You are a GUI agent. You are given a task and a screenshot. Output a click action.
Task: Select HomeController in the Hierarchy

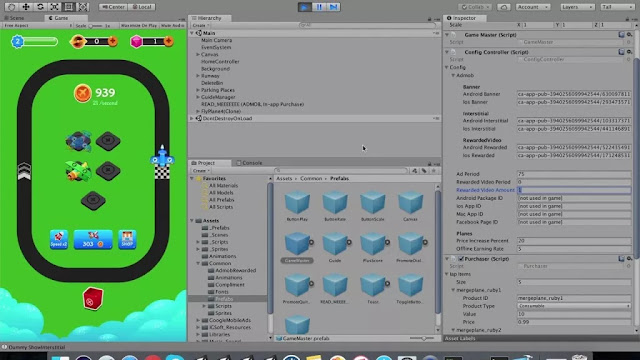220,62
